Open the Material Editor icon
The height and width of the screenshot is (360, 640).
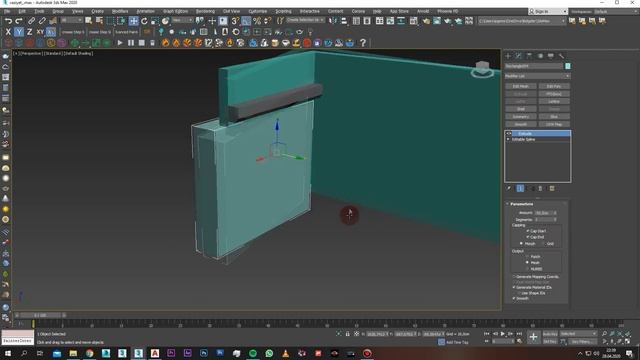point(414,21)
